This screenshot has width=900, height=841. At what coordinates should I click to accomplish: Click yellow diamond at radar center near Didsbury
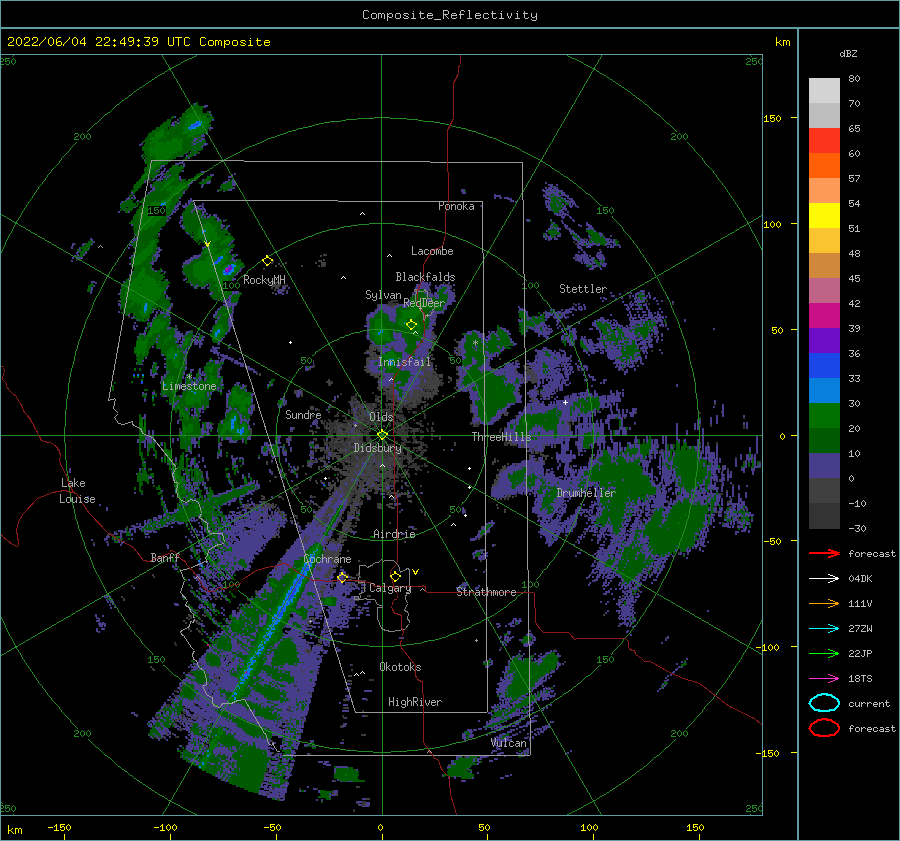coord(382,435)
